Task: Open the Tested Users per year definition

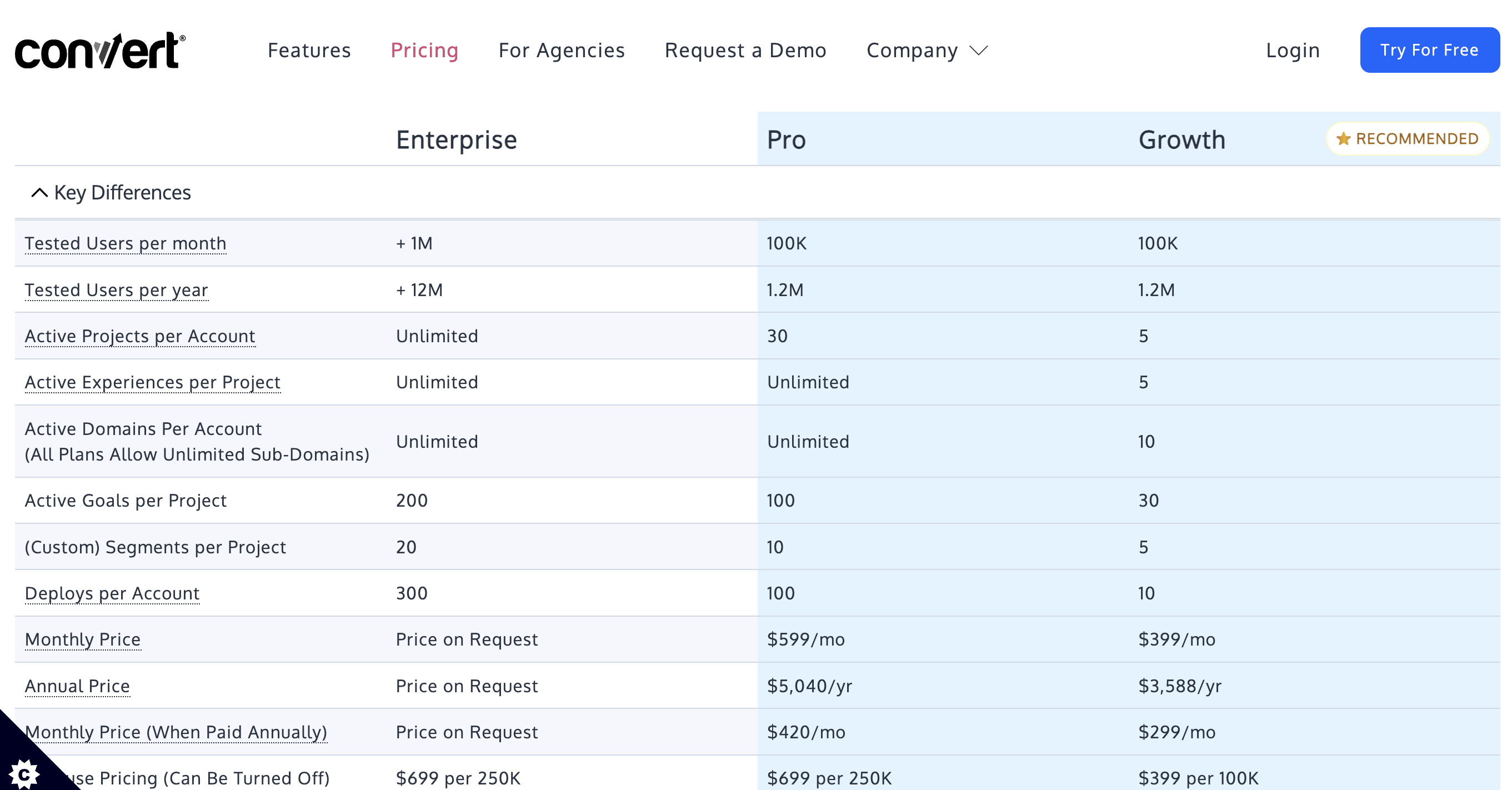Action: (116, 290)
